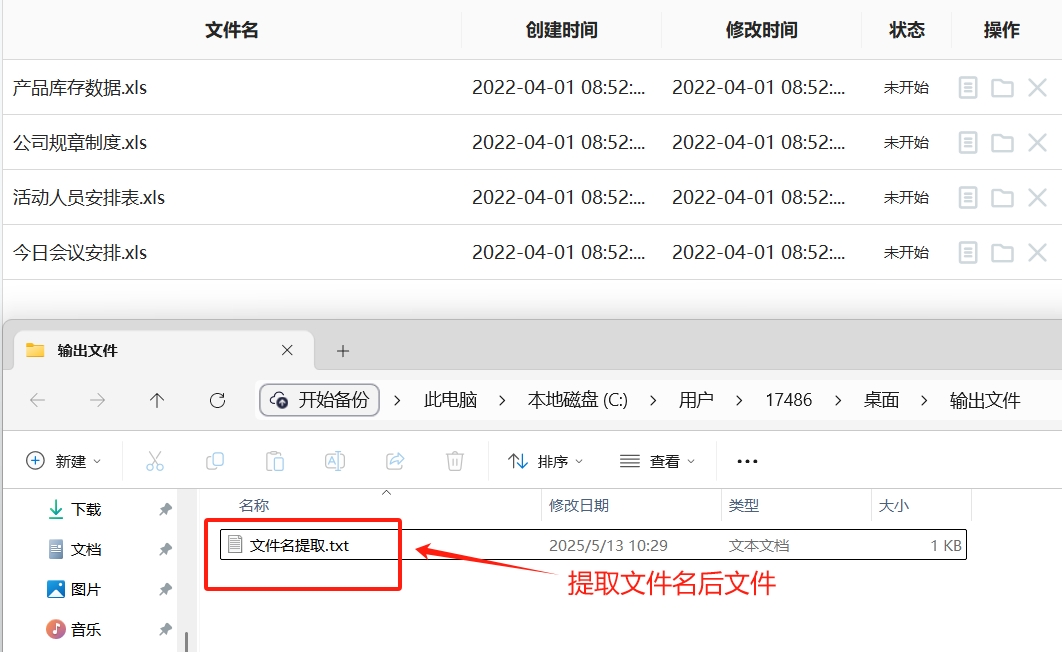Open the 排序 sort dropdown

pyautogui.click(x=545, y=461)
